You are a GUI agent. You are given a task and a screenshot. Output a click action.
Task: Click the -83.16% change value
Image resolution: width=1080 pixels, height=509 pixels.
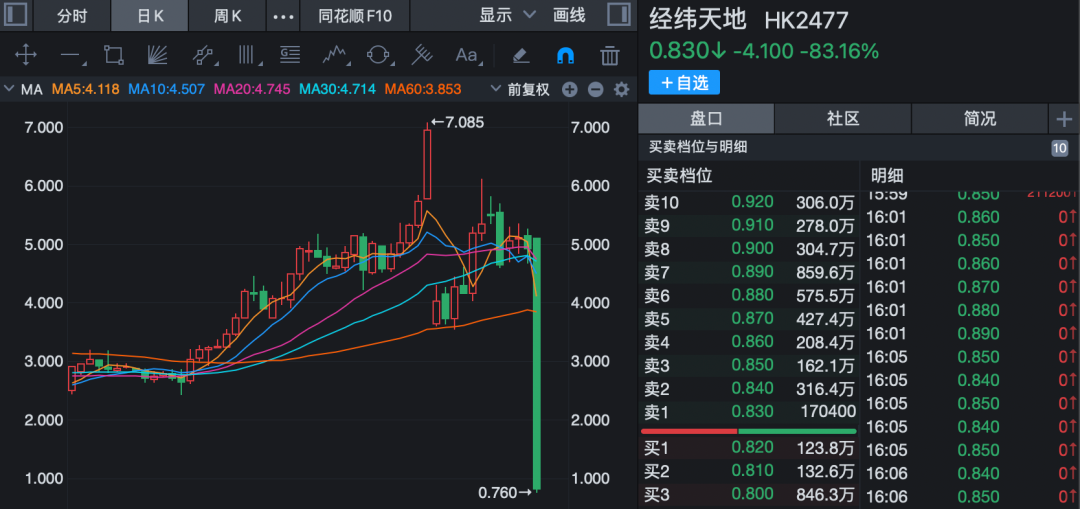(x=839, y=51)
